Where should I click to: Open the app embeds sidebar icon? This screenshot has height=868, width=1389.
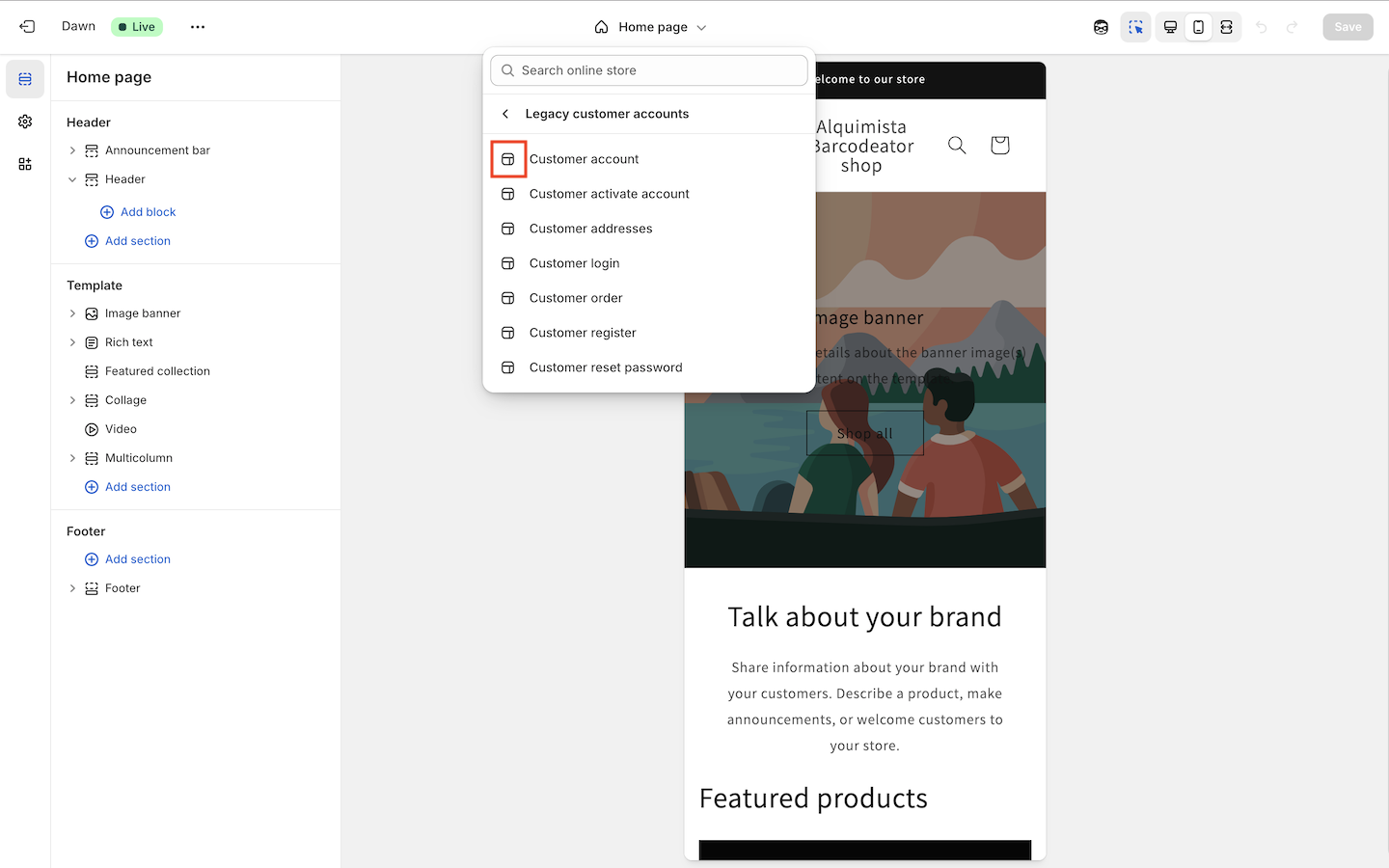coord(25,164)
